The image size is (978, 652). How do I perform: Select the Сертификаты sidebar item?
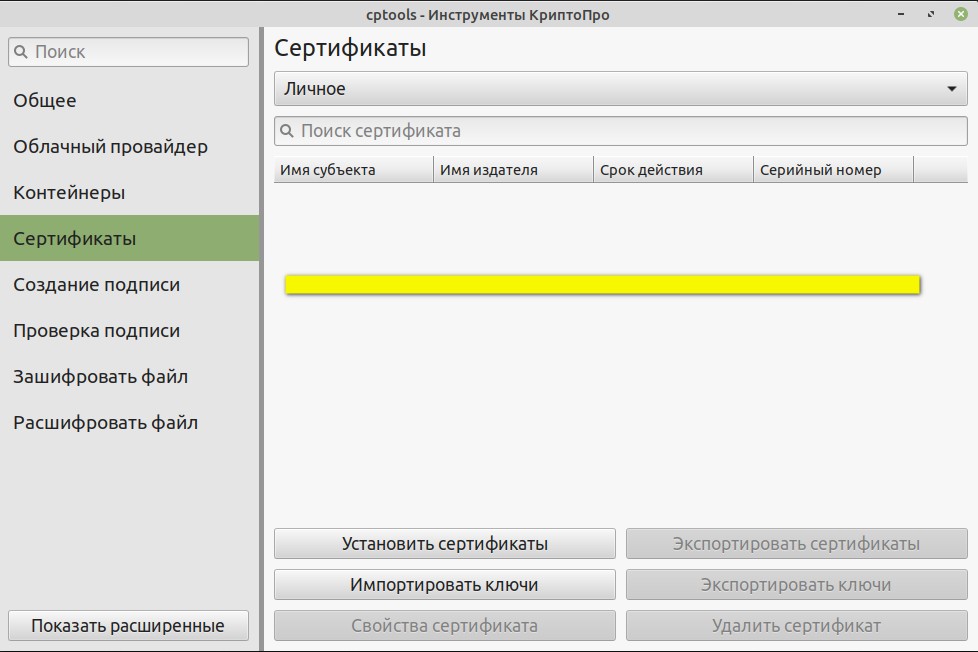129,238
